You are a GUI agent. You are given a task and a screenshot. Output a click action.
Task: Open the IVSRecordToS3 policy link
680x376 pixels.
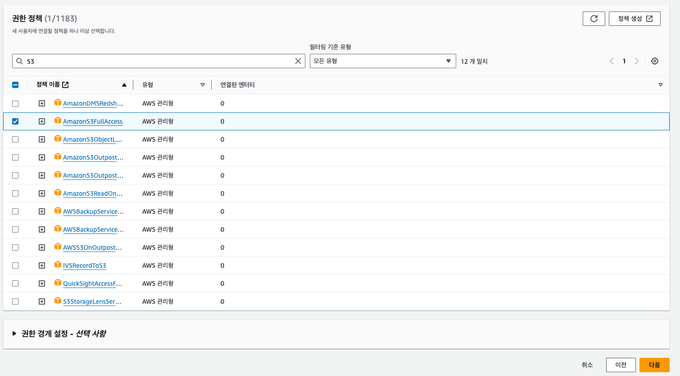click(x=85, y=265)
